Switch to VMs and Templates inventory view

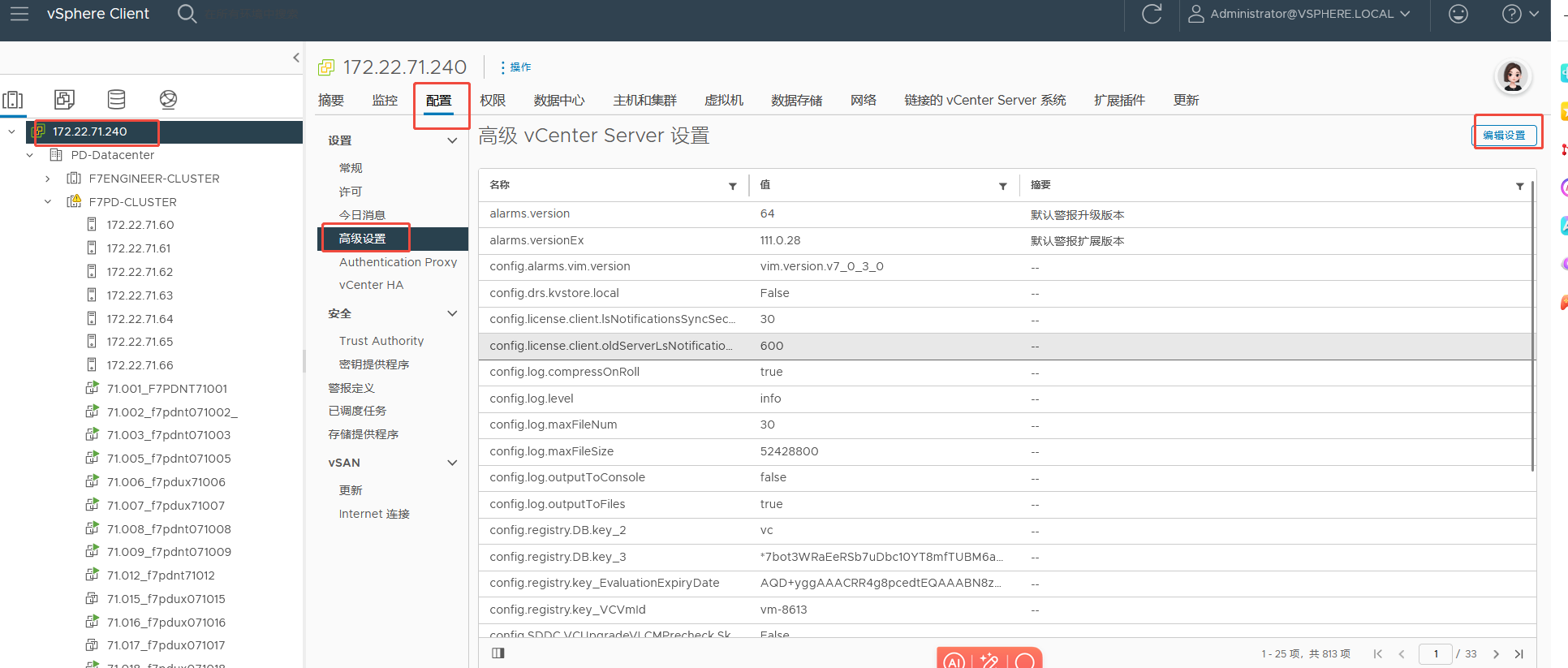pyautogui.click(x=64, y=100)
